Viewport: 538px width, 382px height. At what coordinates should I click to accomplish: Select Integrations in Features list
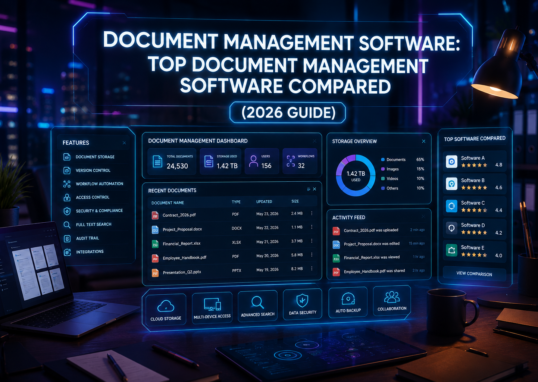[83, 252]
